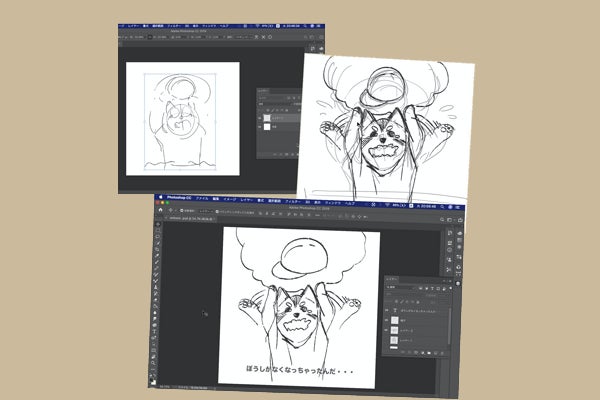Image resolution: width=600 pixels, height=400 pixels.
Task: Hide the text layer in the bottom Layers panel
Action: [388, 310]
